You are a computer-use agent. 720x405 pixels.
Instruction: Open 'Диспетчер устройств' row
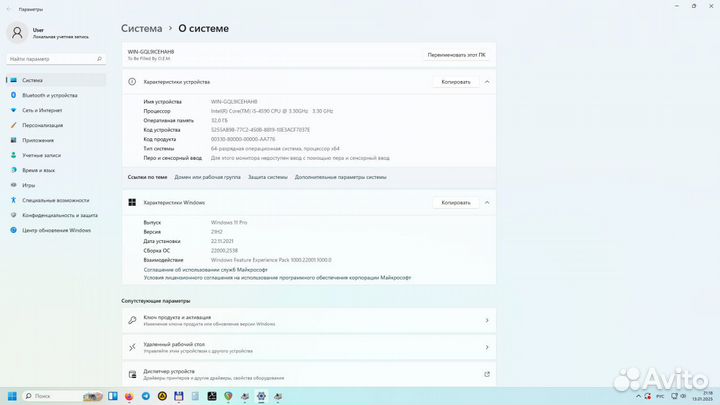click(x=309, y=374)
